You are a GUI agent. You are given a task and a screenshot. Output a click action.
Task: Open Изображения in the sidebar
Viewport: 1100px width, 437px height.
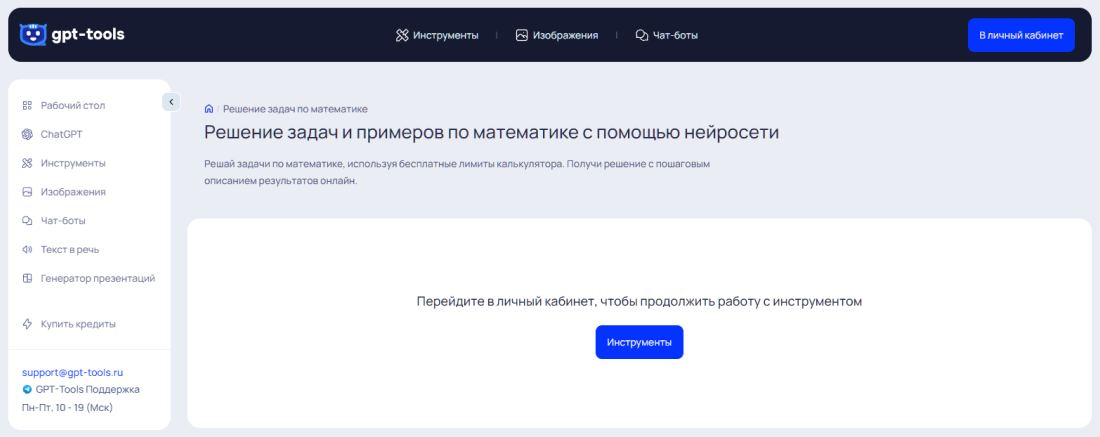coord(73,192)
